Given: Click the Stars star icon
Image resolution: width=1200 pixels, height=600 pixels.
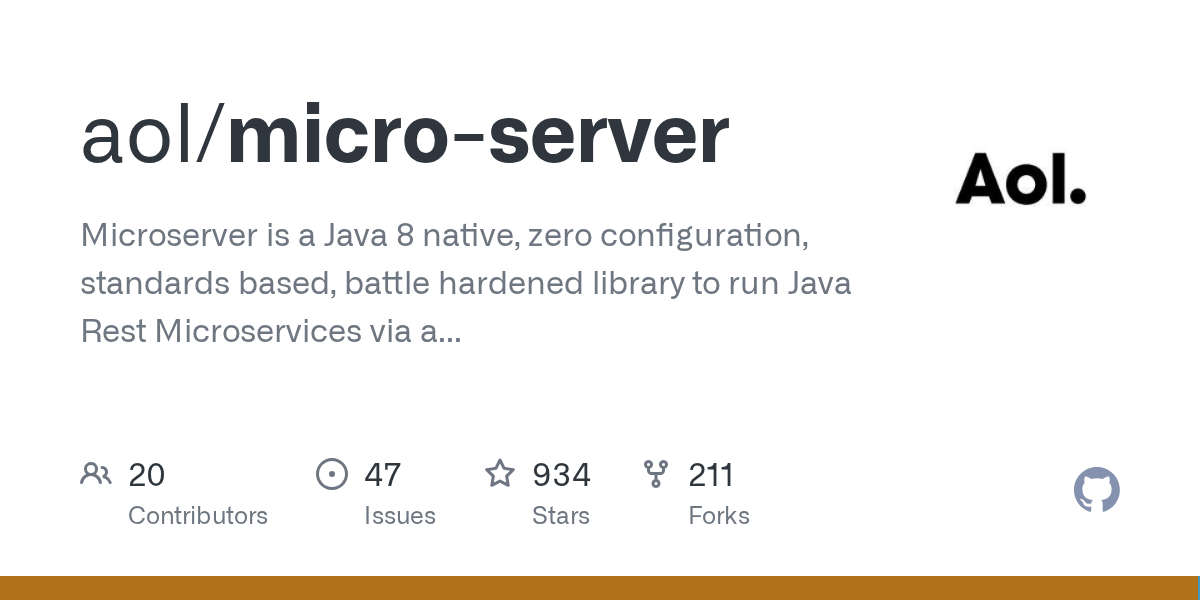Looking at the screenshot, I should point(500,473).
